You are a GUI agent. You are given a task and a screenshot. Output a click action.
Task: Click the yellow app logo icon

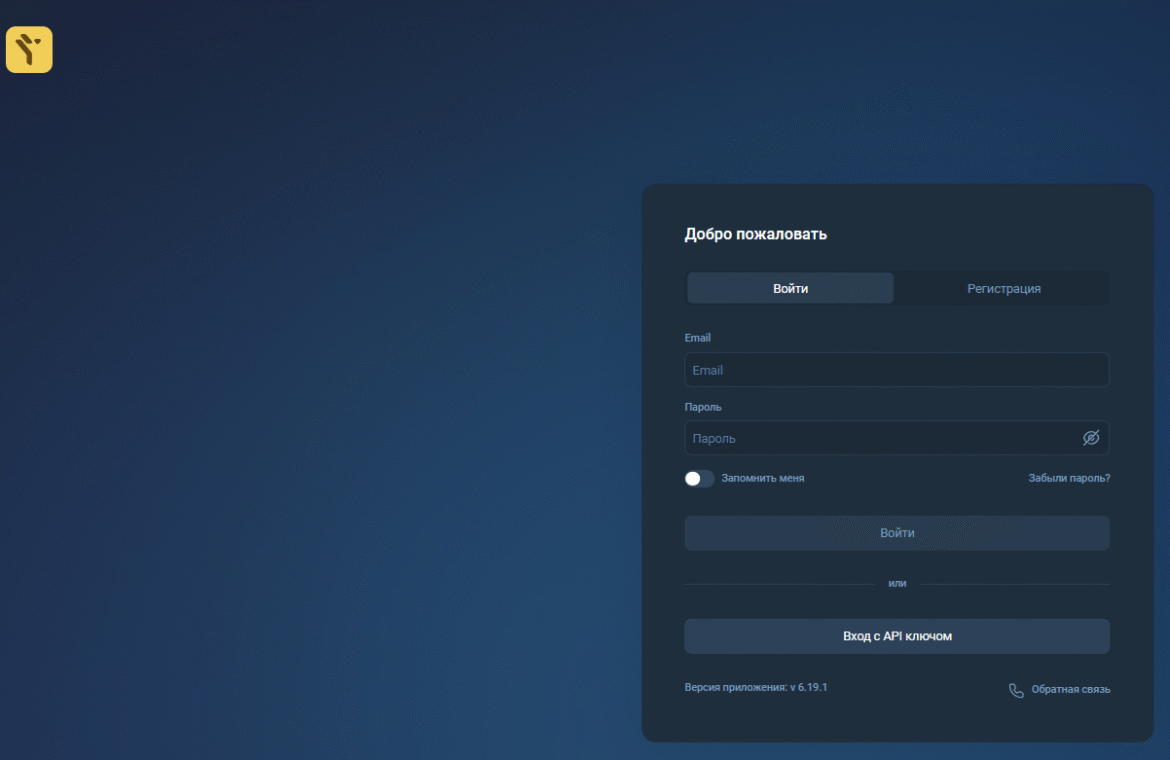point(29,50)
